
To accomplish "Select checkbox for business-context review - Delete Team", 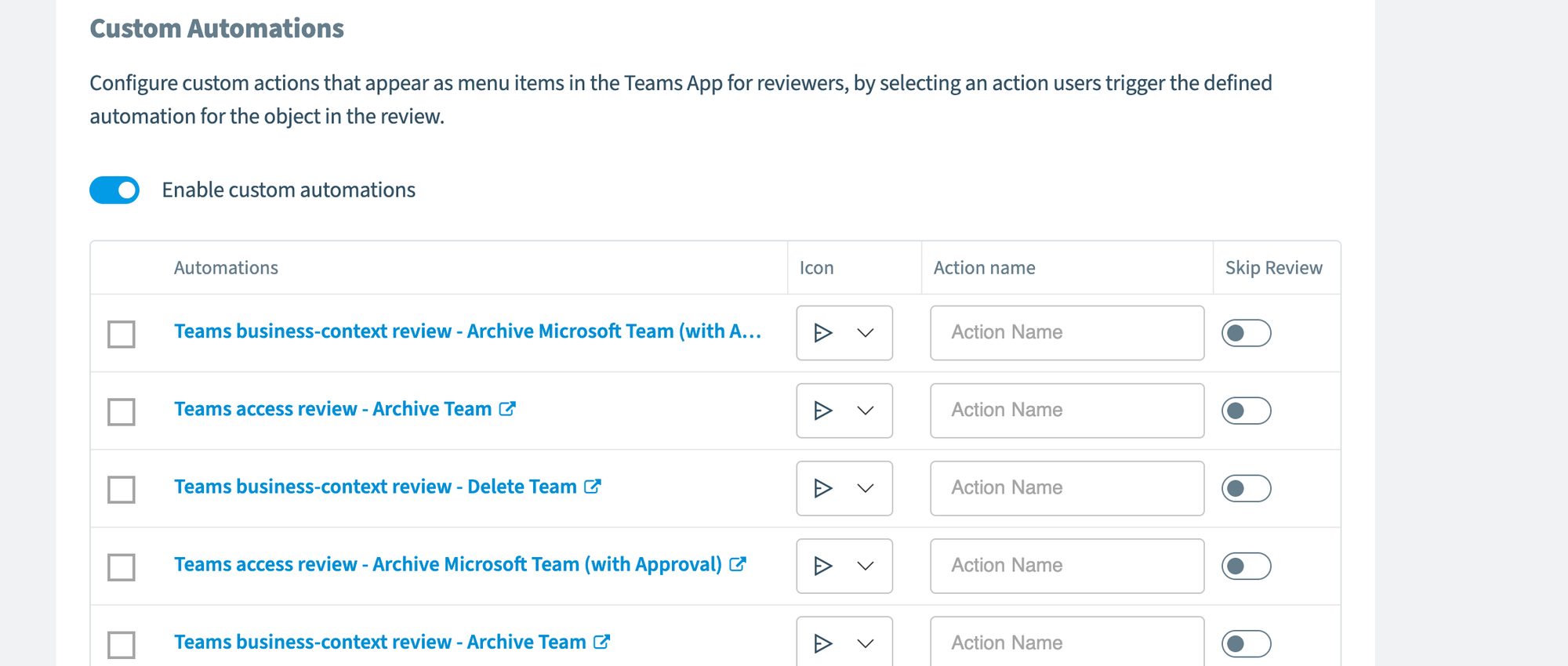I will 122,489.
